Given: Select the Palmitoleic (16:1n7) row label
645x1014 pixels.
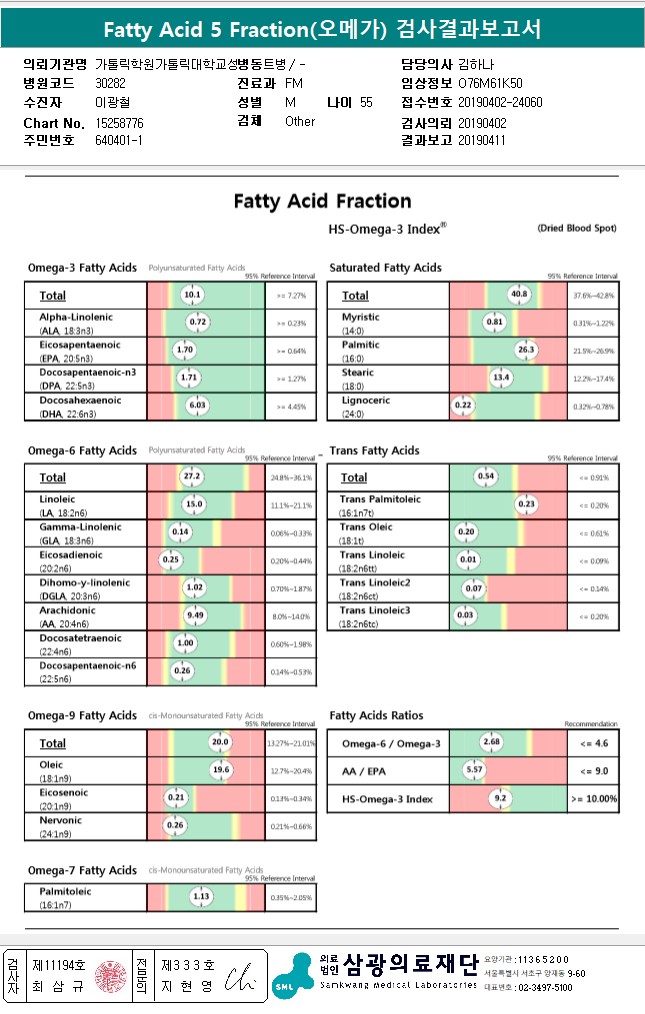Looking at the screenshot, I should pyautogui.click(x=66, y=897).
